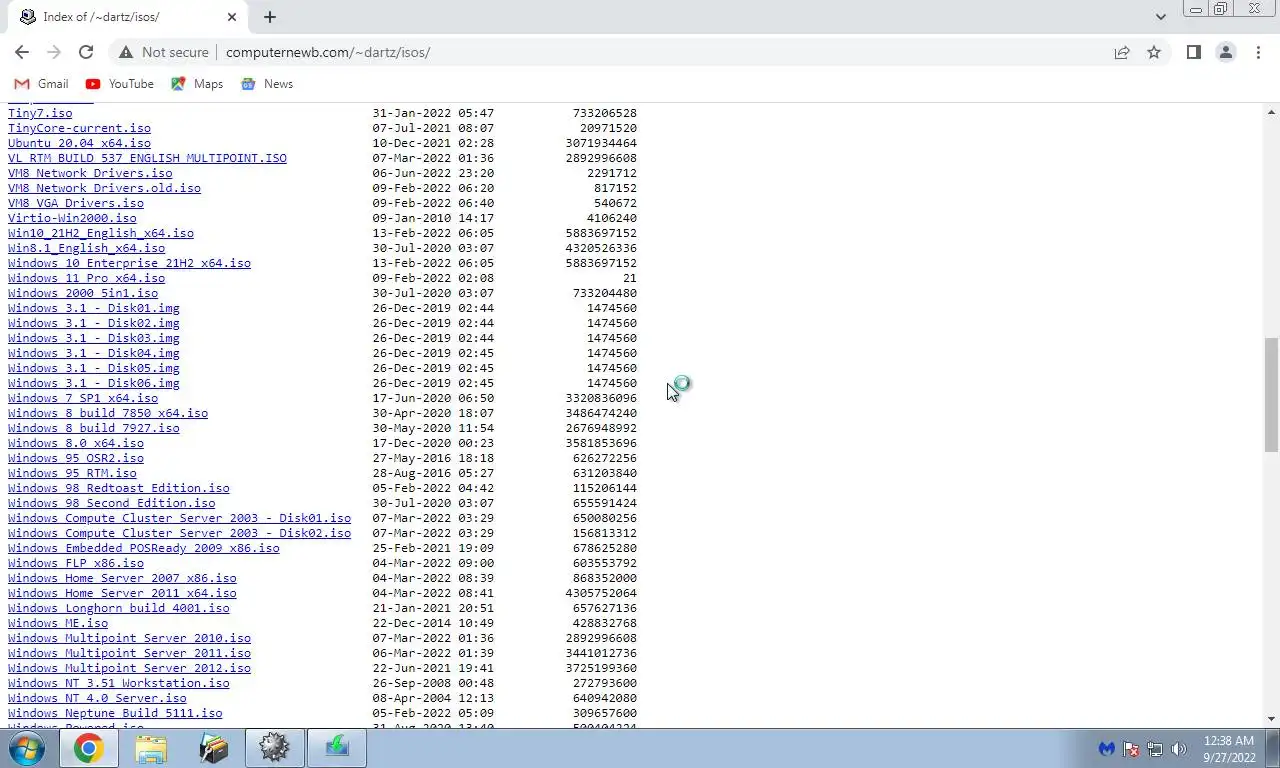The height and width of the screenshot is (768, 1280).
Task: Click date 09-Feb-2022 02:08 of Windows 11
Action: 433,278
